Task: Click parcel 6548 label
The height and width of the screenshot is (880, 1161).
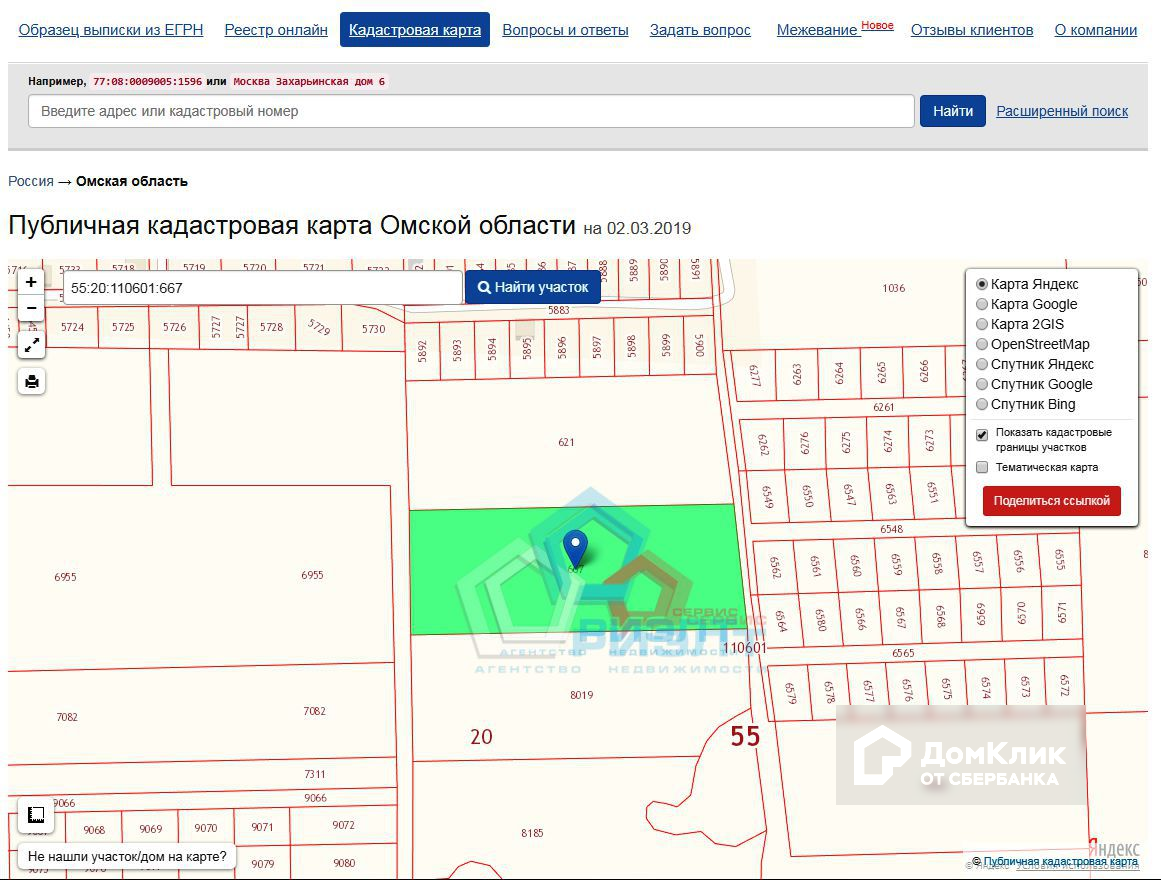Action: click(x=891, y=529)
